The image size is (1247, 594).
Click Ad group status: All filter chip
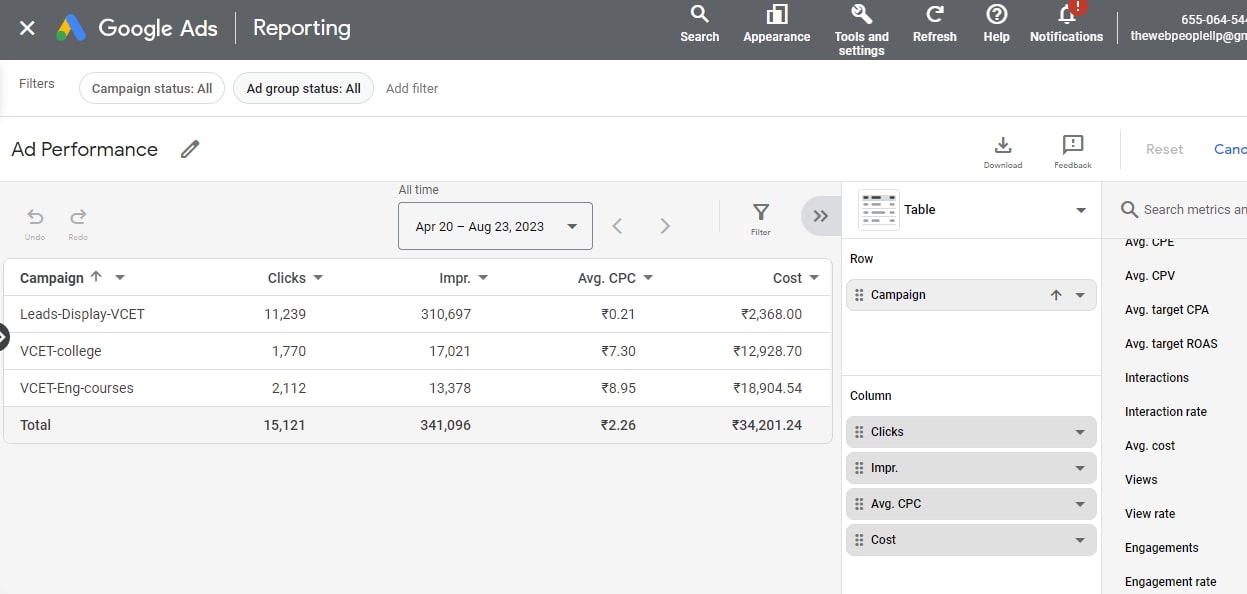coord(303,88)
